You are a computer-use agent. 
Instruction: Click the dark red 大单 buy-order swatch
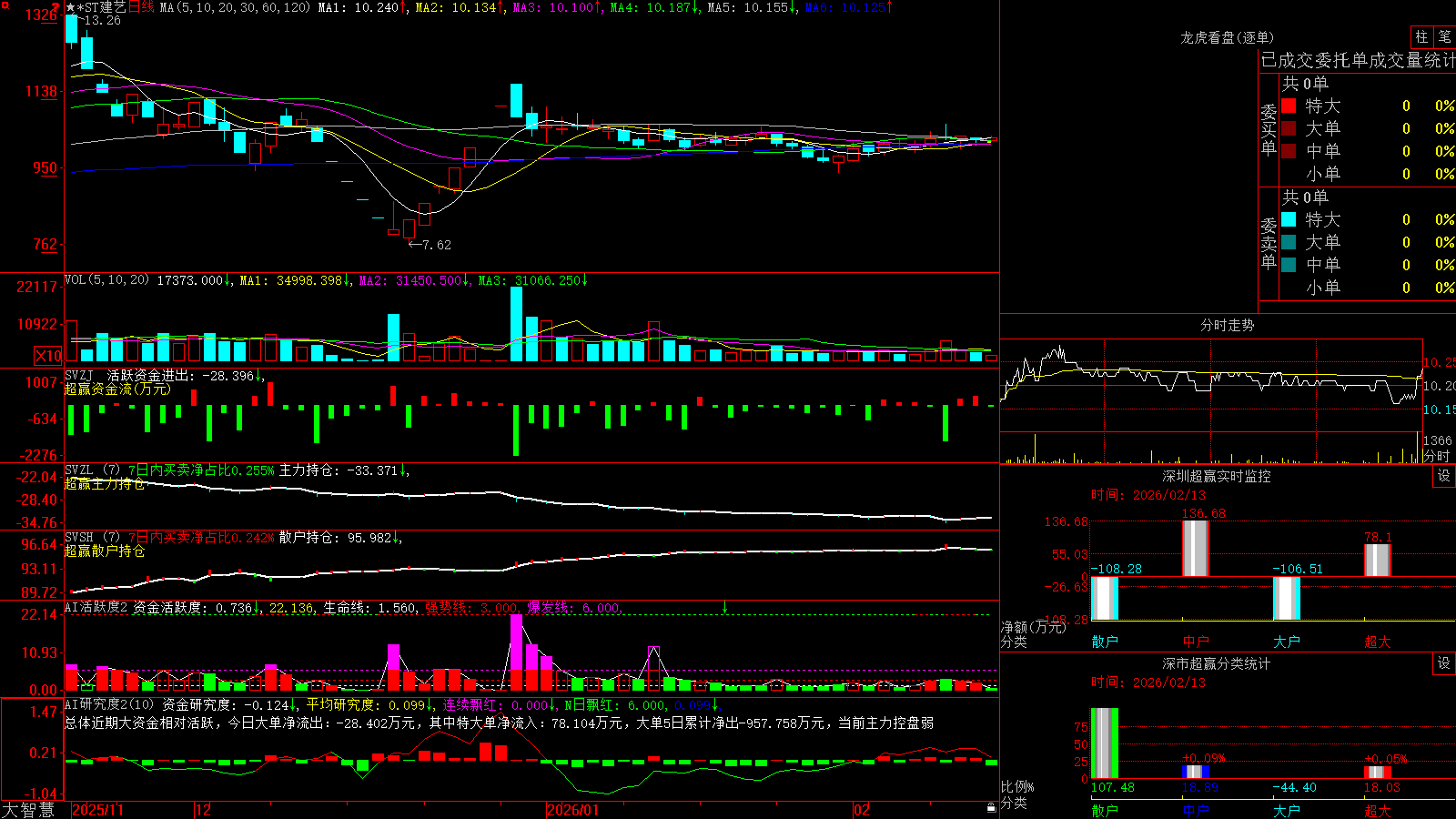(x=1289, y=128)
